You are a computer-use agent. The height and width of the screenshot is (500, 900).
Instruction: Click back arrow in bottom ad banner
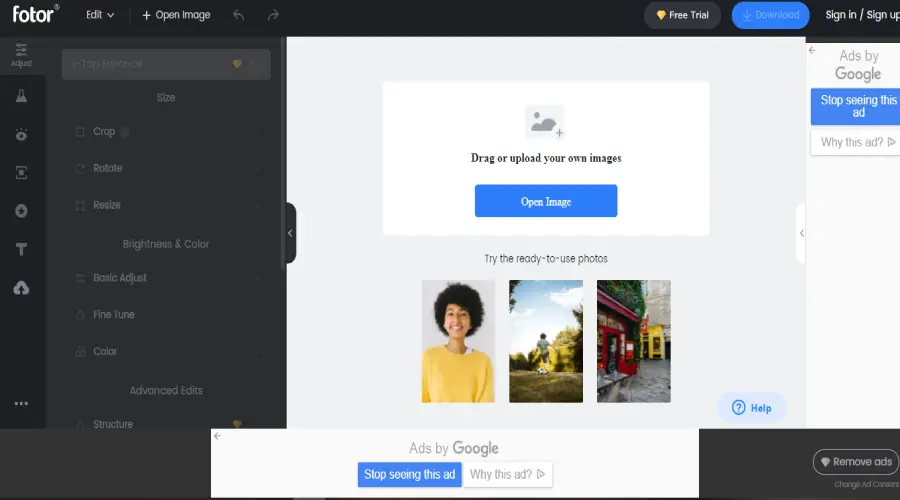(x=218, y=436)
